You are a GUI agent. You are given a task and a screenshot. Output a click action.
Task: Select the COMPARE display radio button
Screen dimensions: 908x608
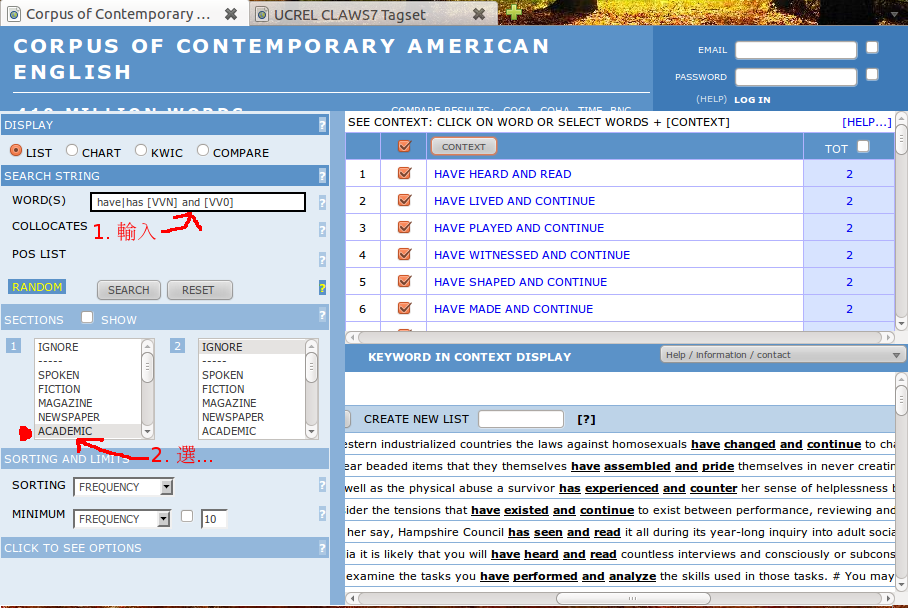coord(203,151)
